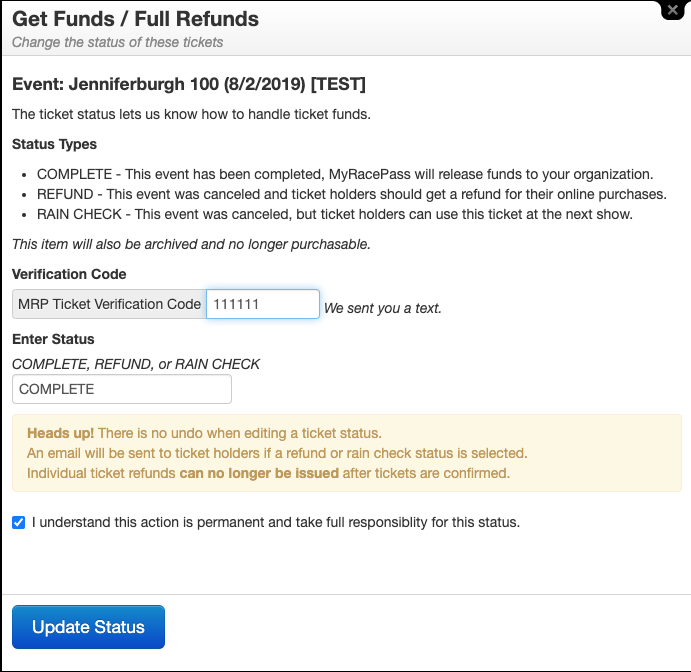Click the Get Funds / Full Refunds title
Viewport: 691px width, 672px height.
click(x=135, y=19)
